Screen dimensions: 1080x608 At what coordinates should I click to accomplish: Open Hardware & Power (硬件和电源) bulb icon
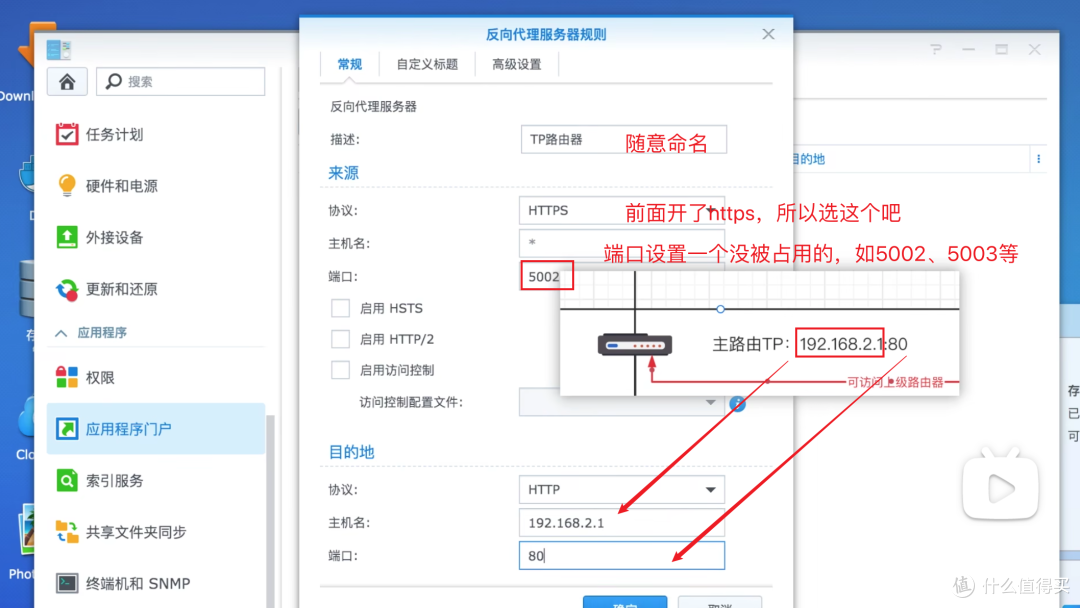67,185
